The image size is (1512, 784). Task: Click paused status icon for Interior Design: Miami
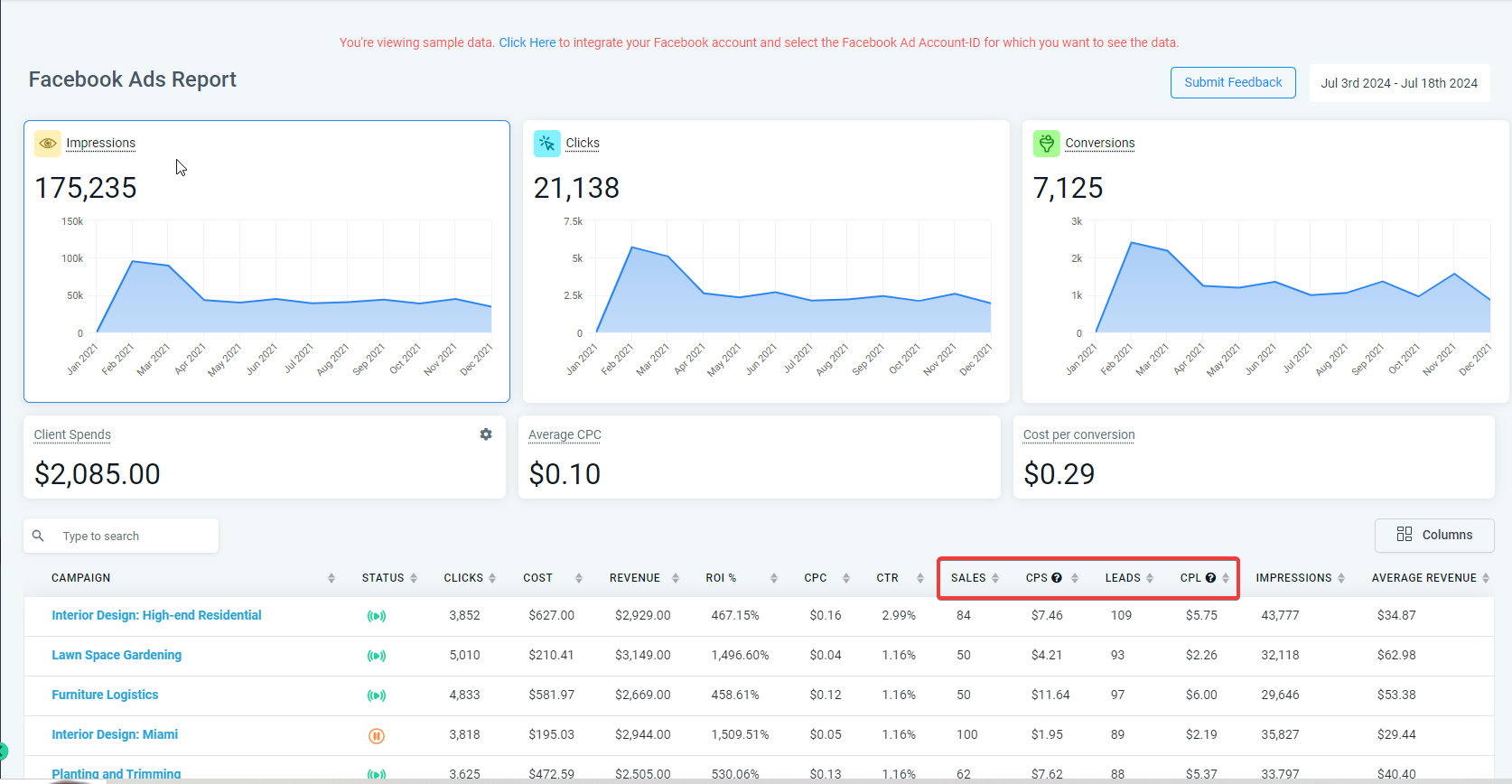click(377, 735)
